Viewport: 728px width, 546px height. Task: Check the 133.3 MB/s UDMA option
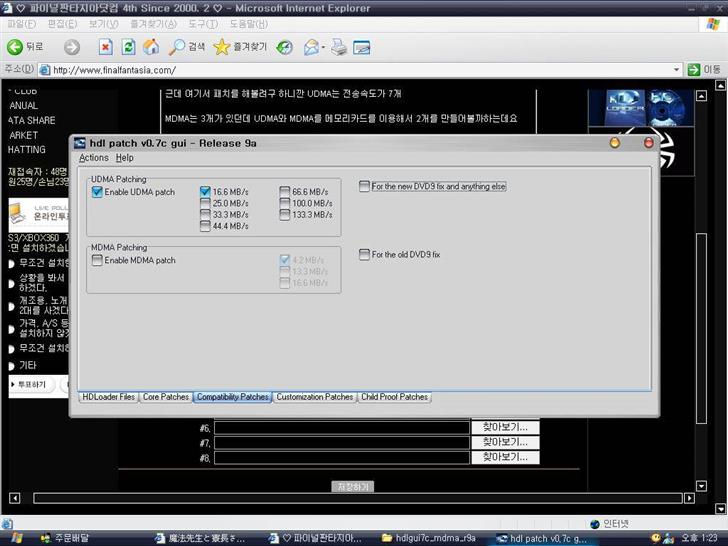click(x=285, y=214)
